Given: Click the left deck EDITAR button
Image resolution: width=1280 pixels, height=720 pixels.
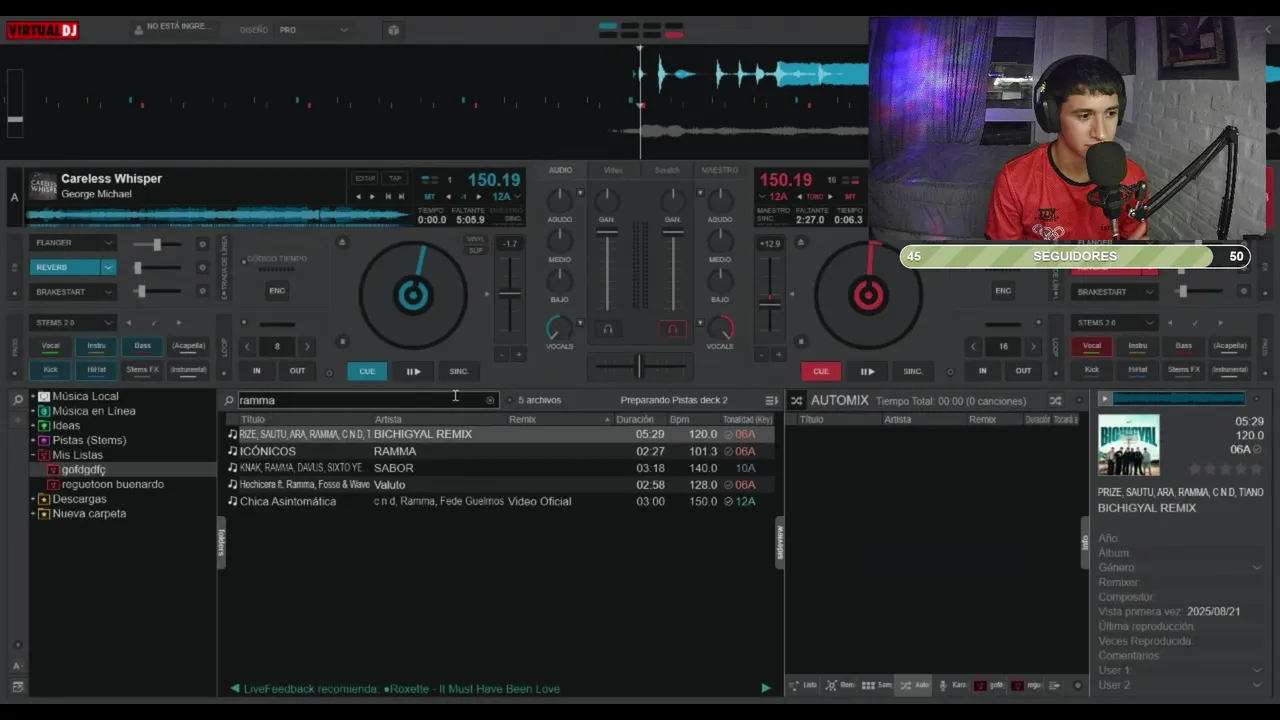Looking at the screenshot, I should [x=365, y=179].
